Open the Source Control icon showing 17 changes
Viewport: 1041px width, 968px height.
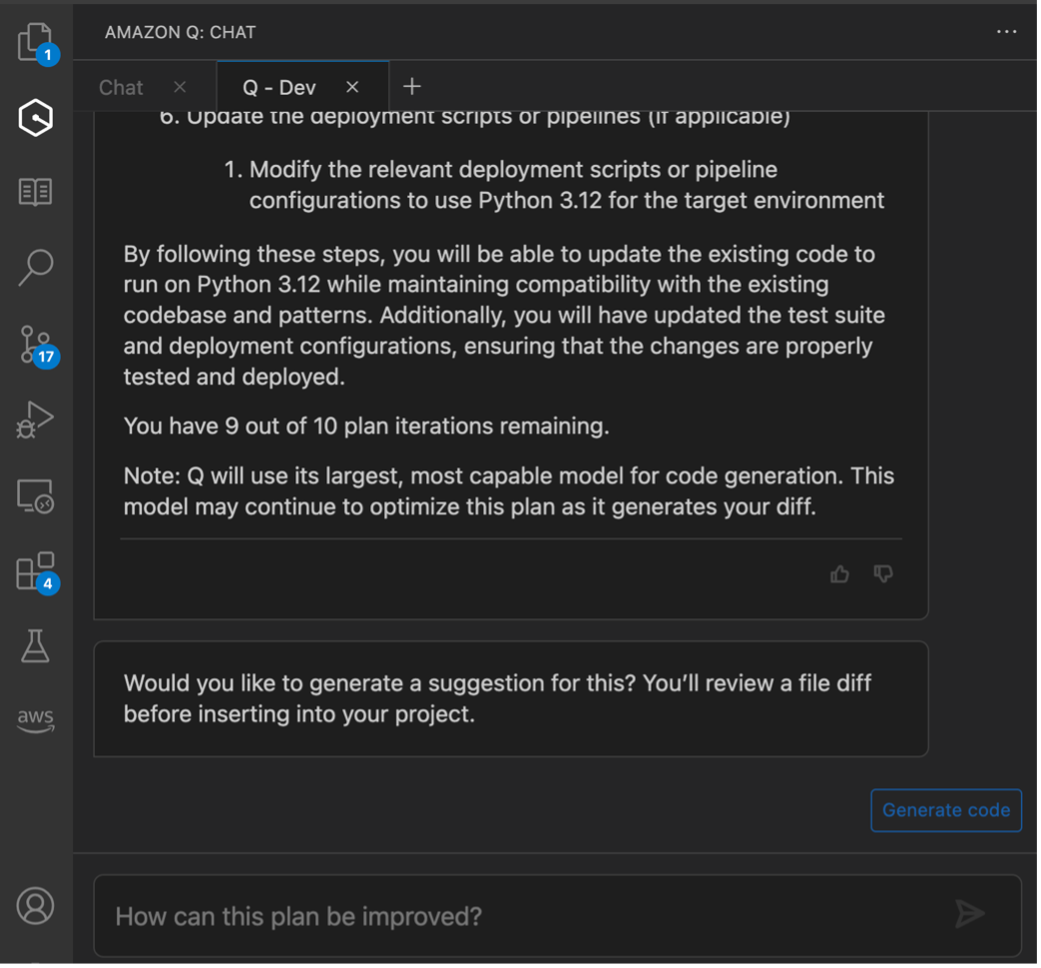(x=37, y=340)
